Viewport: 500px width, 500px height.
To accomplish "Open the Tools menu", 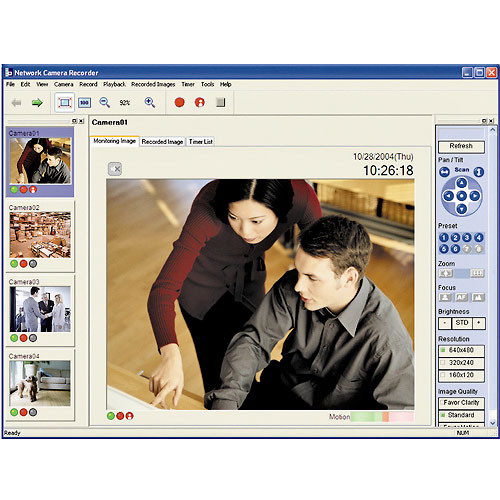I will pyautogui.click(x=207, y=84).
